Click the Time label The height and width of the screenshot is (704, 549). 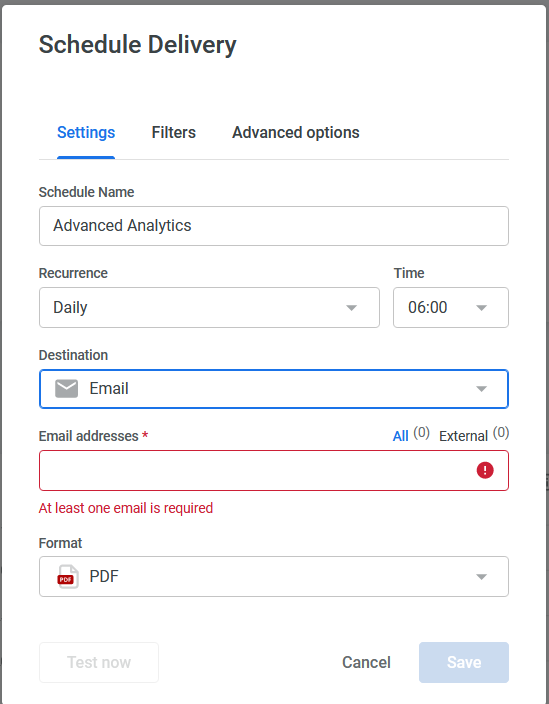coord(409,273)
